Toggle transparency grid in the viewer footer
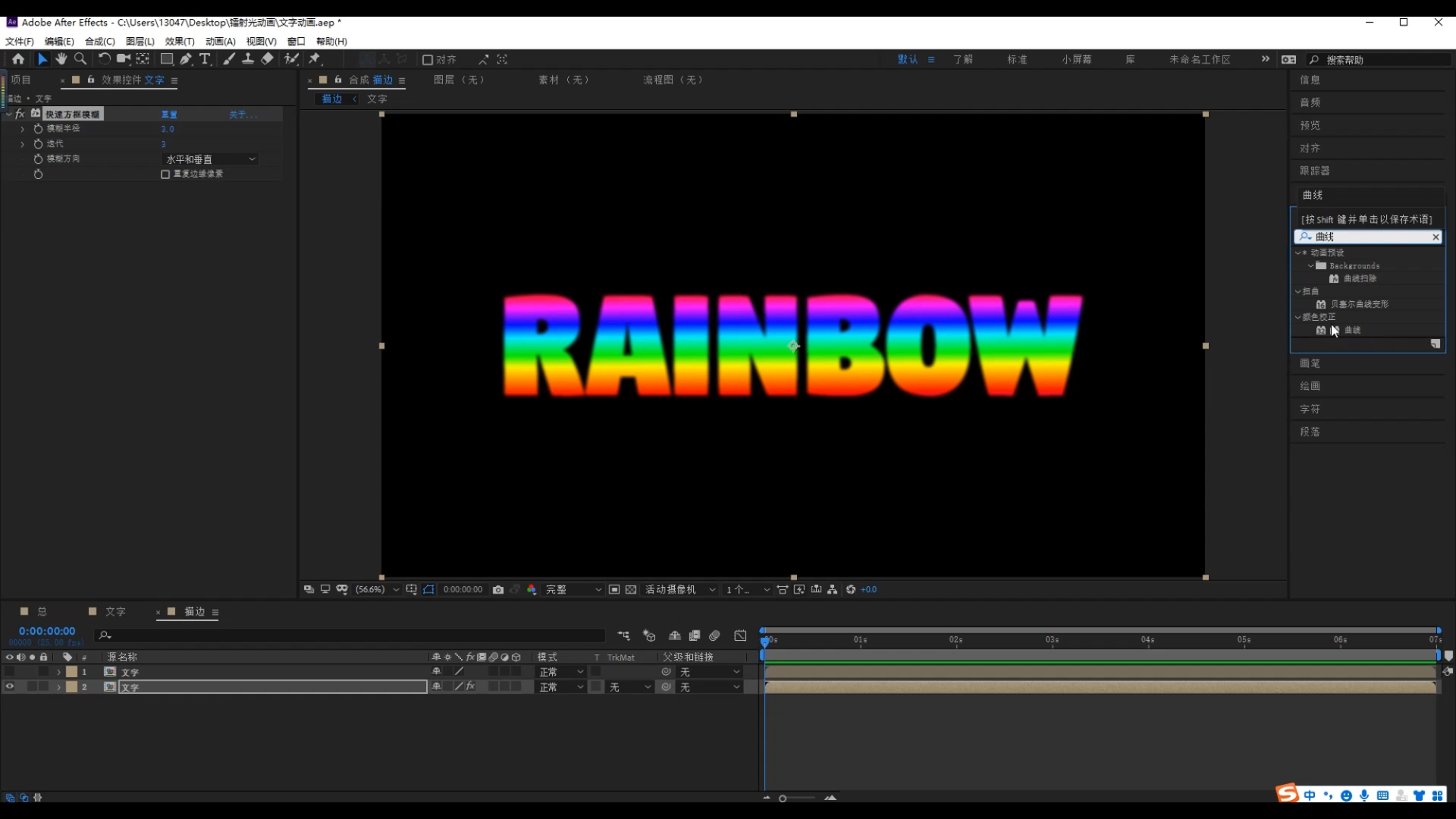The height and width of the screenshot is (819, 1456). coord(631,590)
